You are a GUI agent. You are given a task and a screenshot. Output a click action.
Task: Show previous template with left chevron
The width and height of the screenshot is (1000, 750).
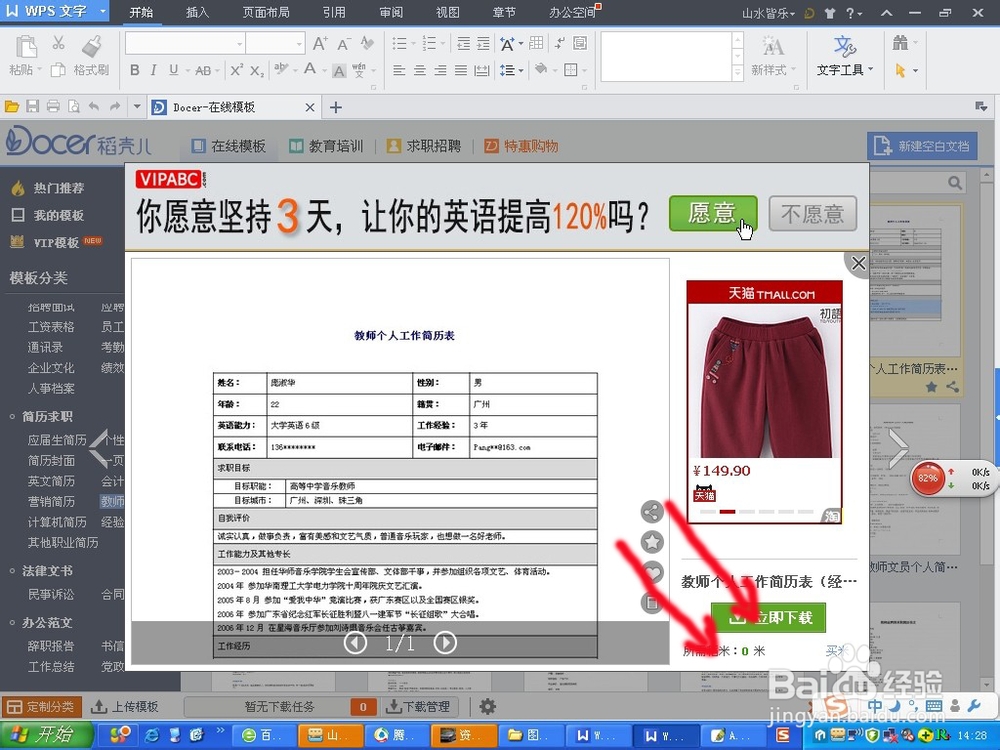tap(99, 449)
